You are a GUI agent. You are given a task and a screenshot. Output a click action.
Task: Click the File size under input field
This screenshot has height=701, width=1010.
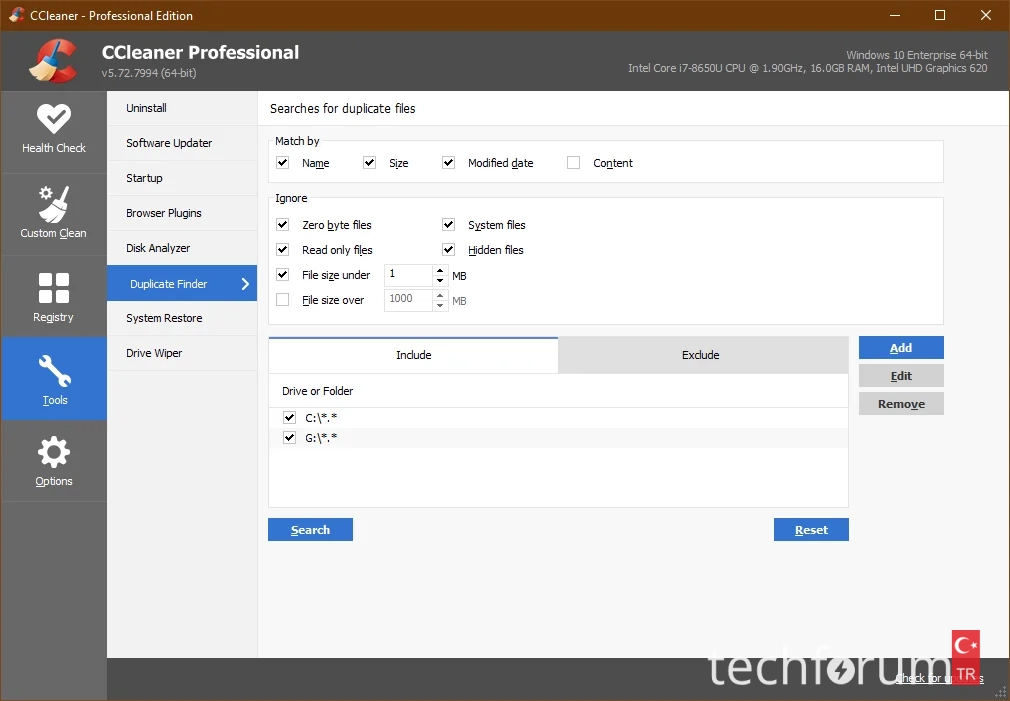[408, 275]
